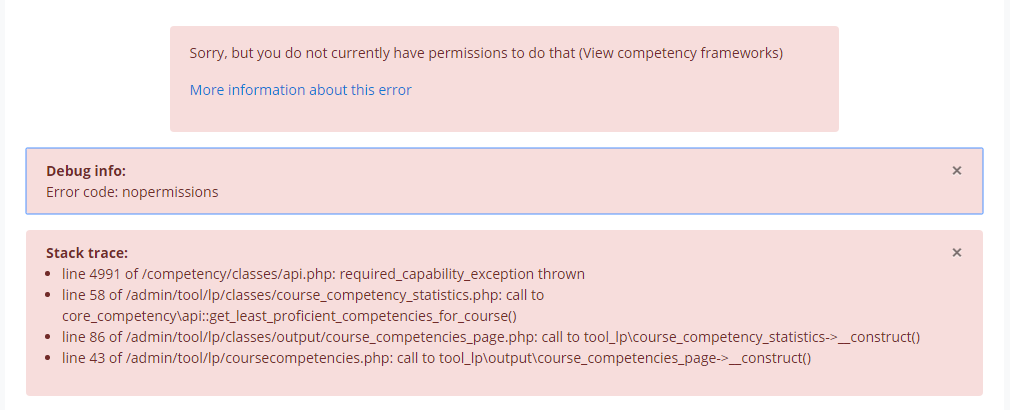Viewport: 1010px width, 410px height.
Task: Close the Stack trace alert
Action: click(957, 252)
